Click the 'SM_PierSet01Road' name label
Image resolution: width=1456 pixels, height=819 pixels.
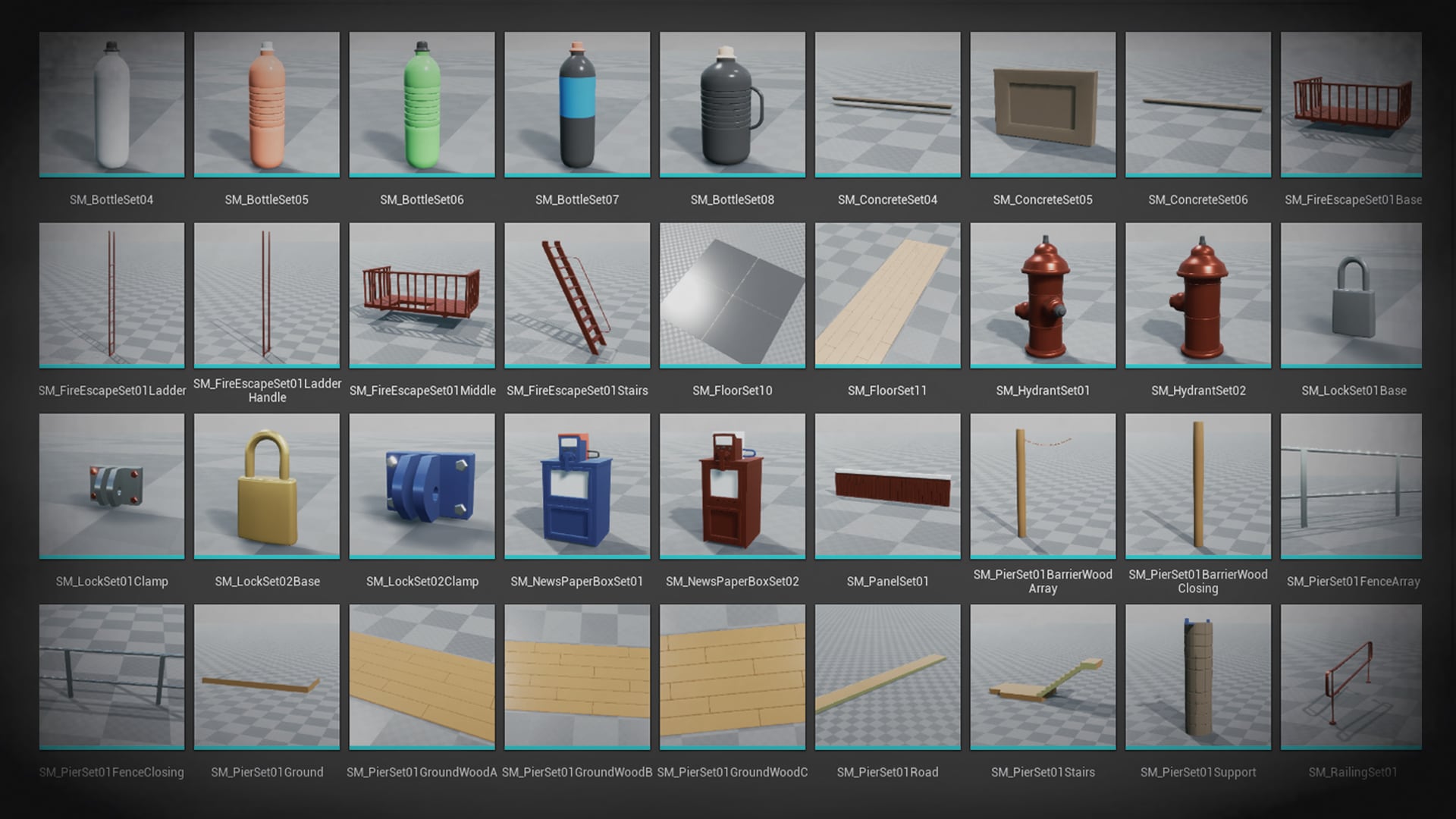tap(888, 772)
